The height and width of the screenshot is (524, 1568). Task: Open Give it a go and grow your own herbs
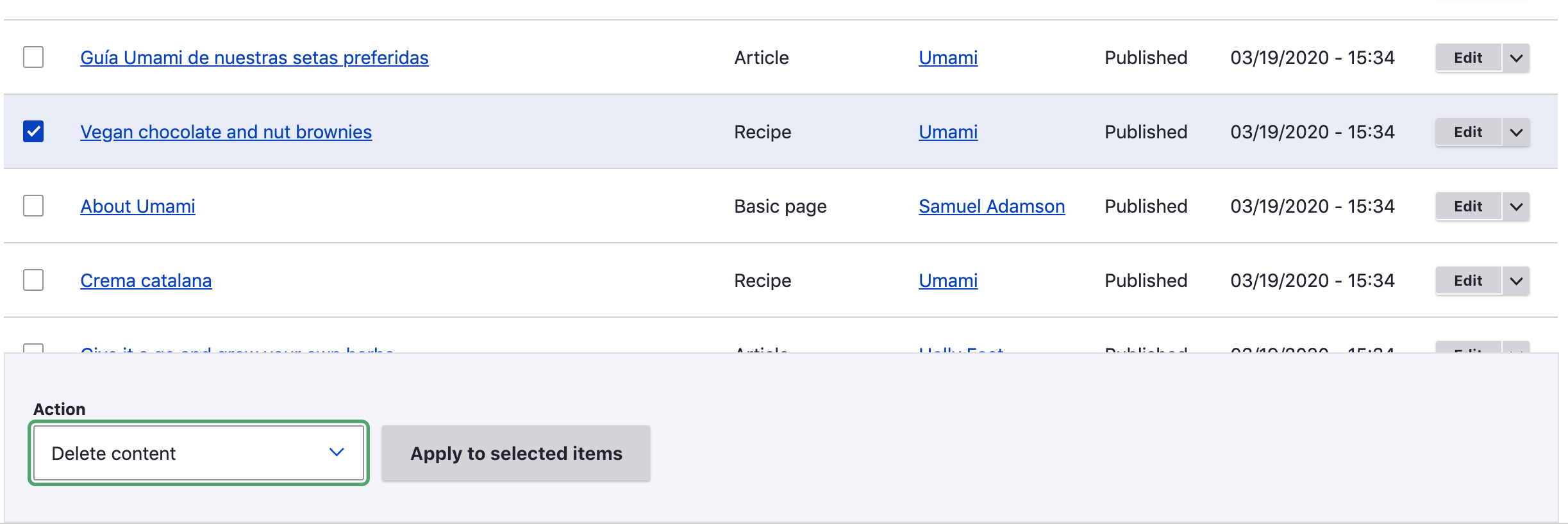click(x=238, y=351)
